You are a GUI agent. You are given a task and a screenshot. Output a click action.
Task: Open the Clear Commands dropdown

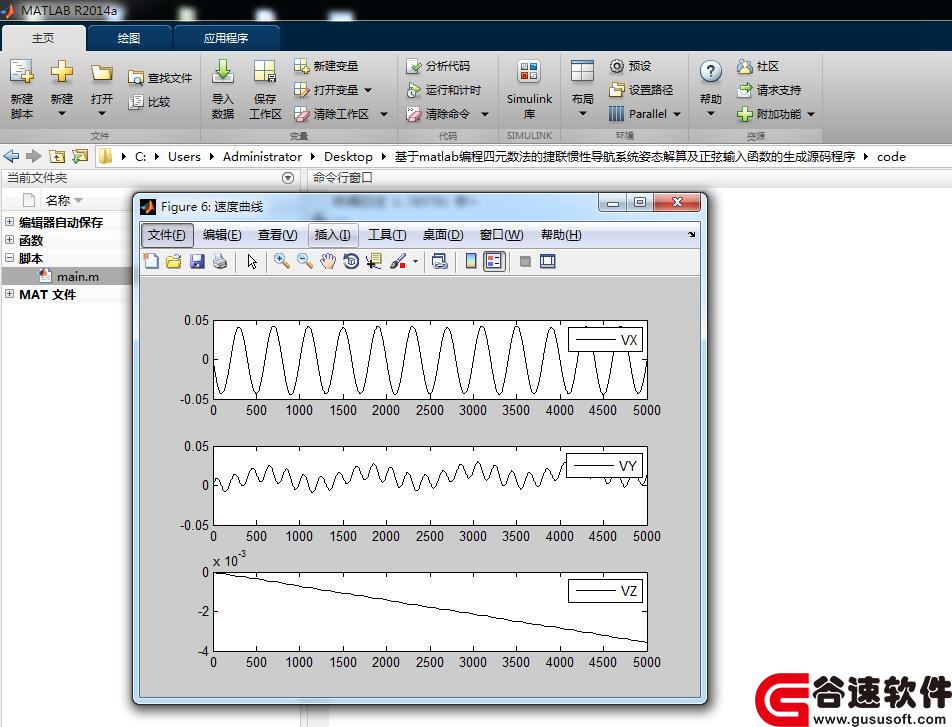(484, 114)
